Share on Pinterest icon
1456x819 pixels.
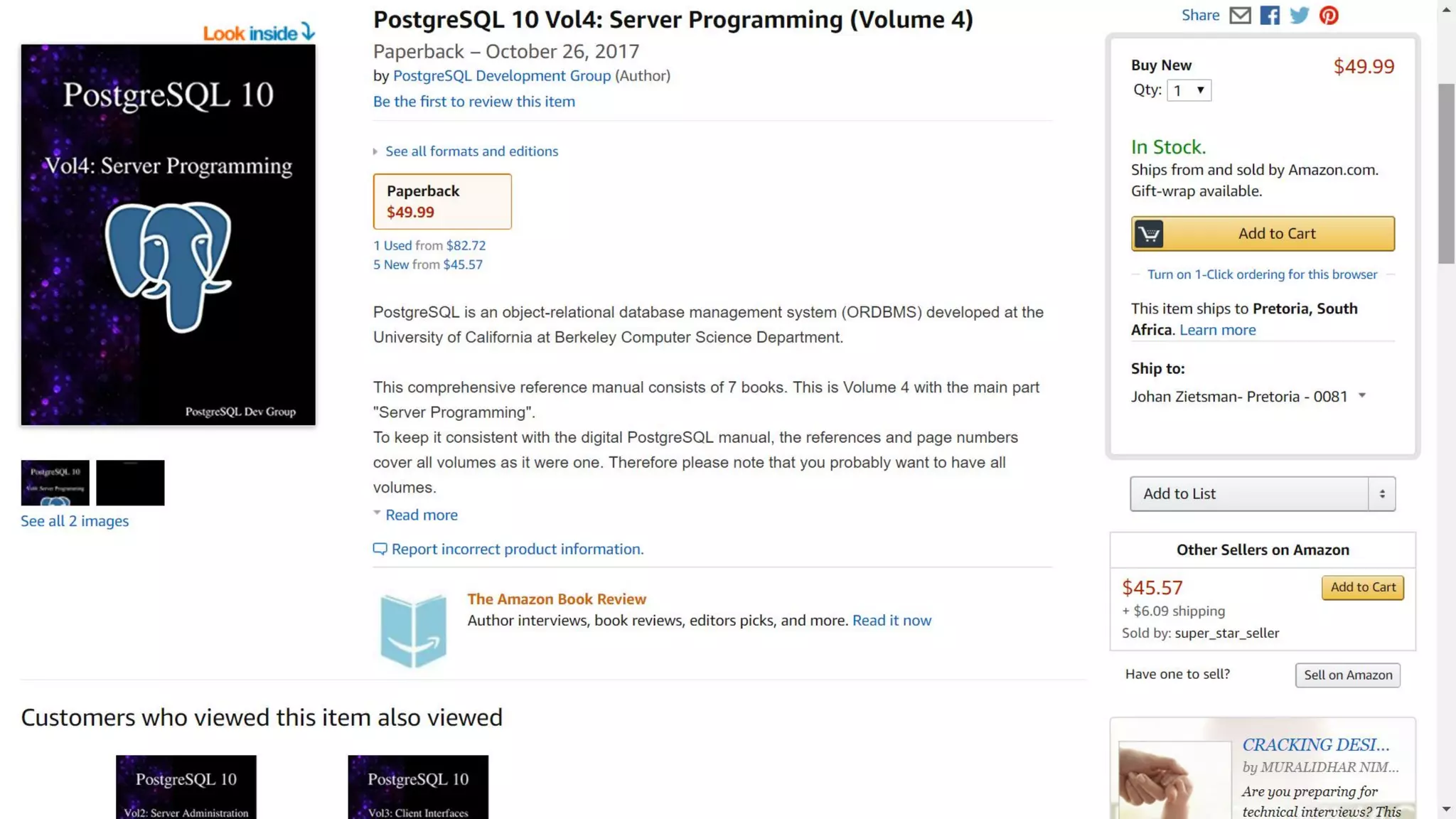1329,15
